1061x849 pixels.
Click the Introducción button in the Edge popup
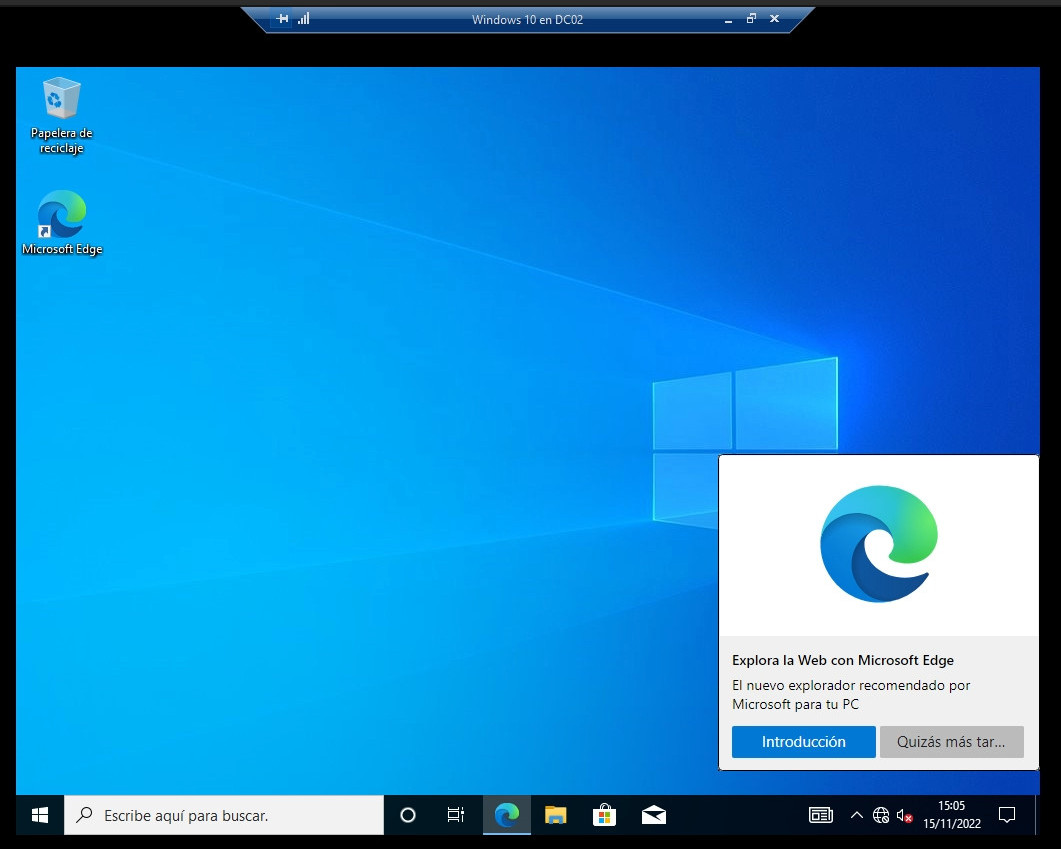point(803,742)
